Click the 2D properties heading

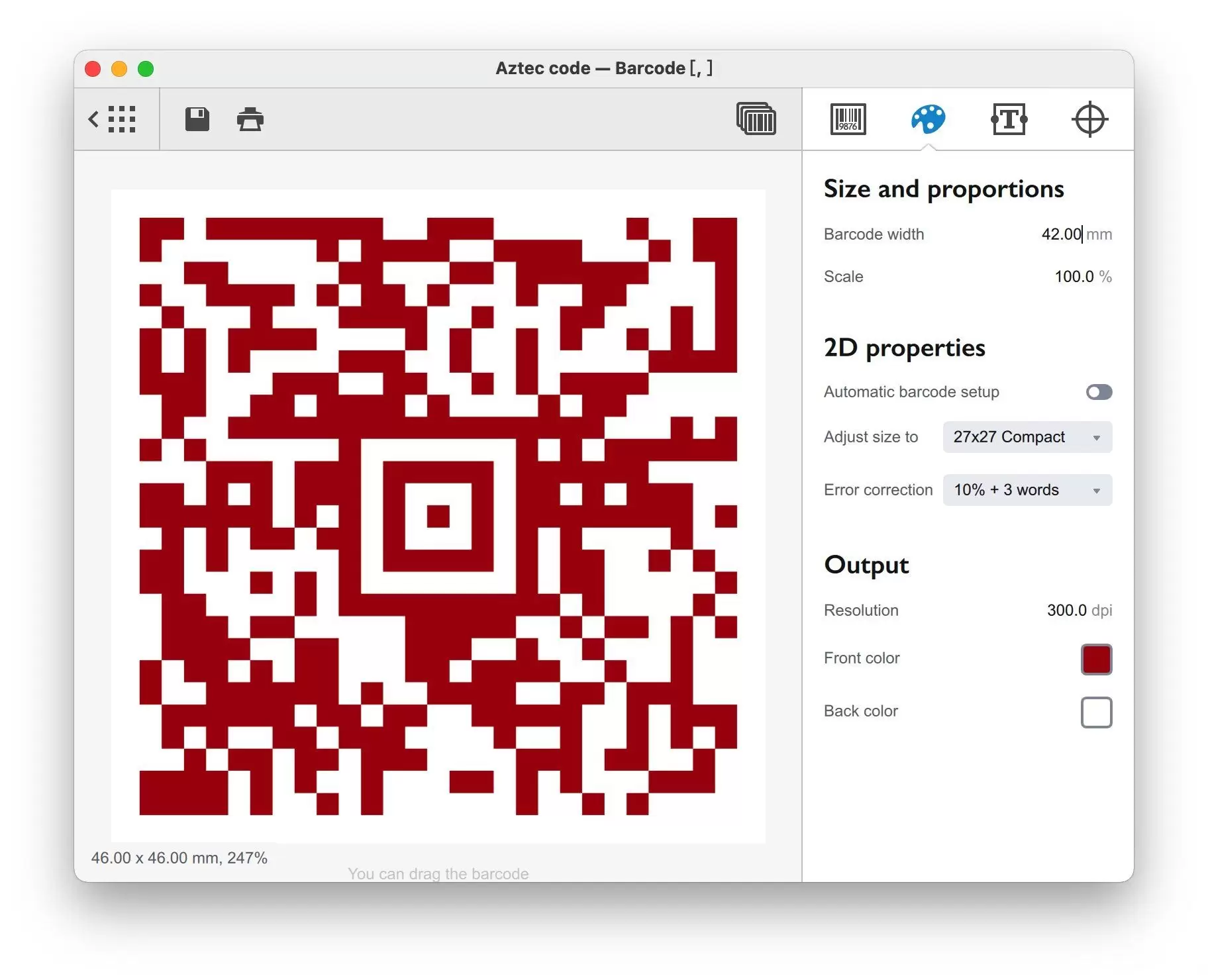[x=904, y=348]
